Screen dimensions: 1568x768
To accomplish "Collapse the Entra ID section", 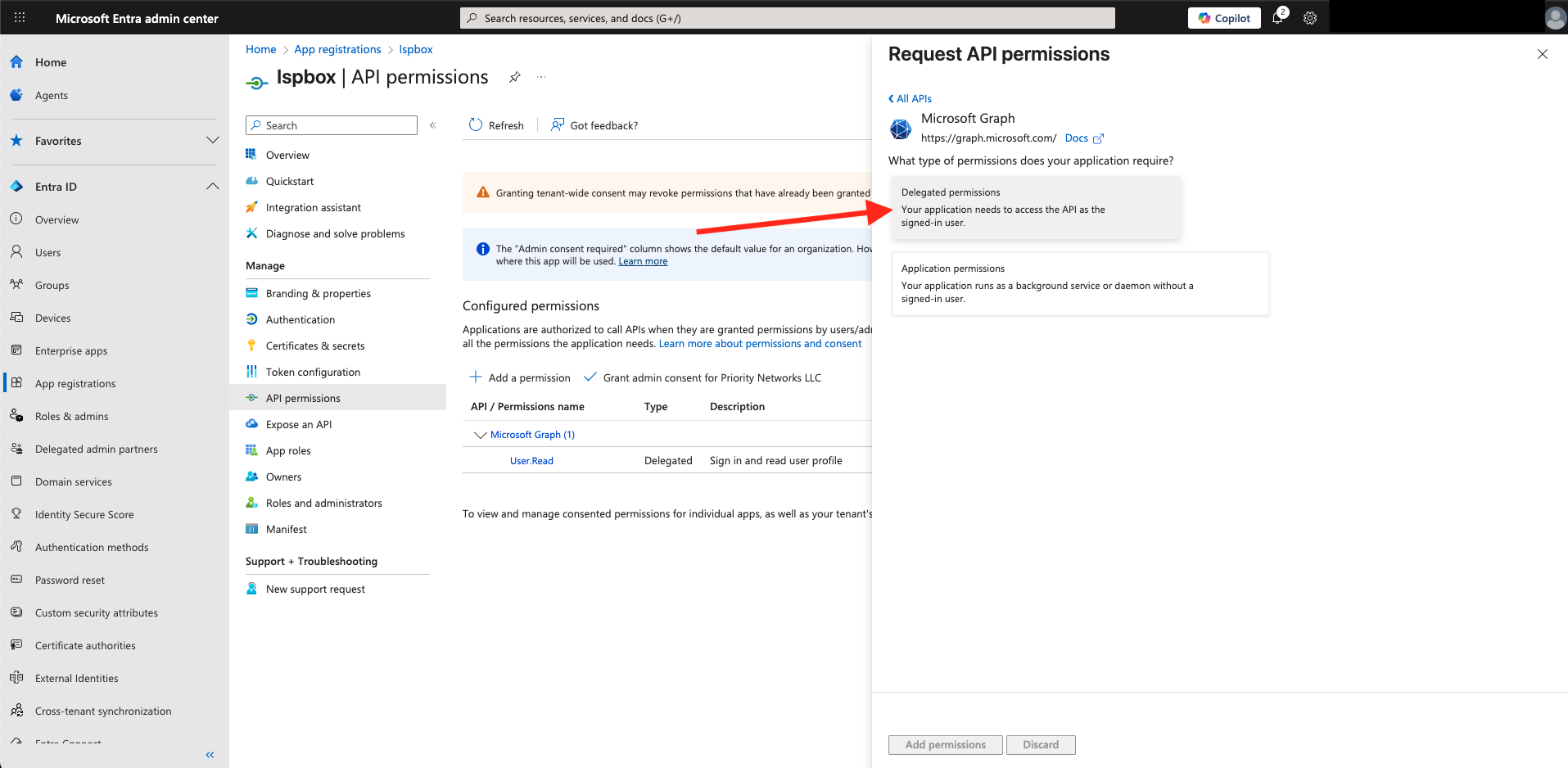I will pos(212,187).
